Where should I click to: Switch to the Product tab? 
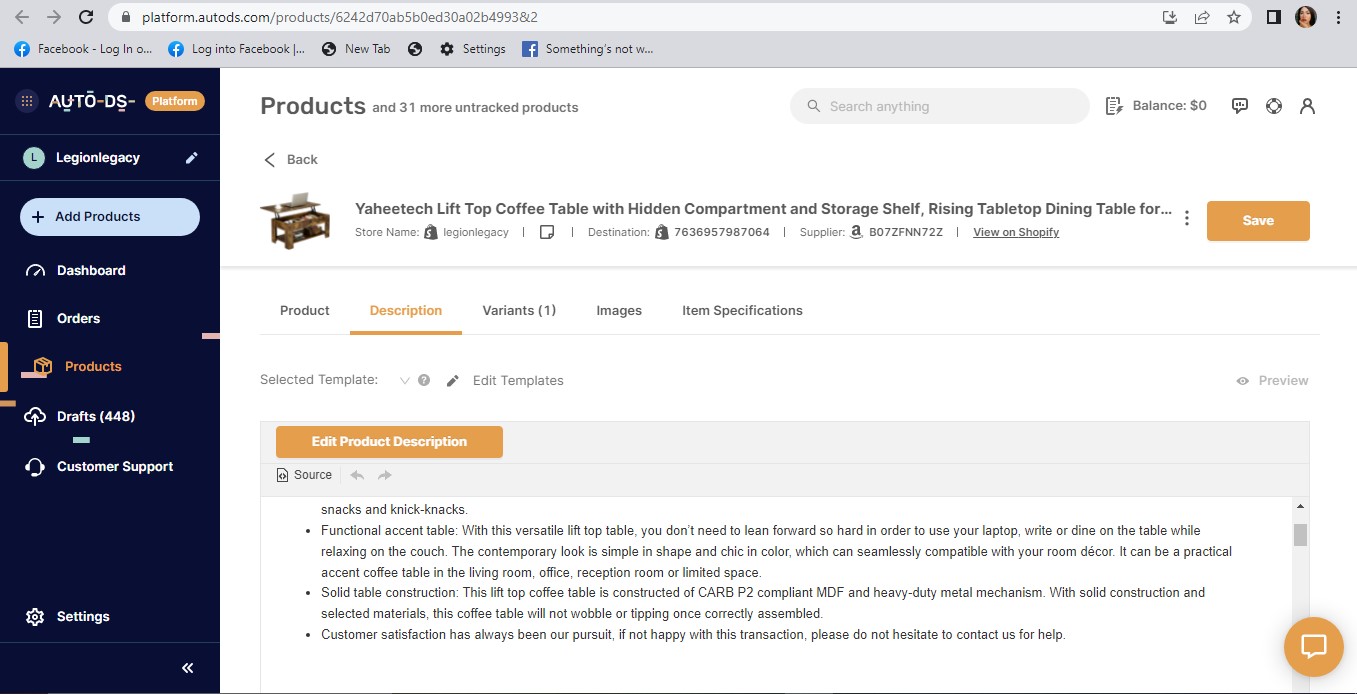click(x=305, y=311)
